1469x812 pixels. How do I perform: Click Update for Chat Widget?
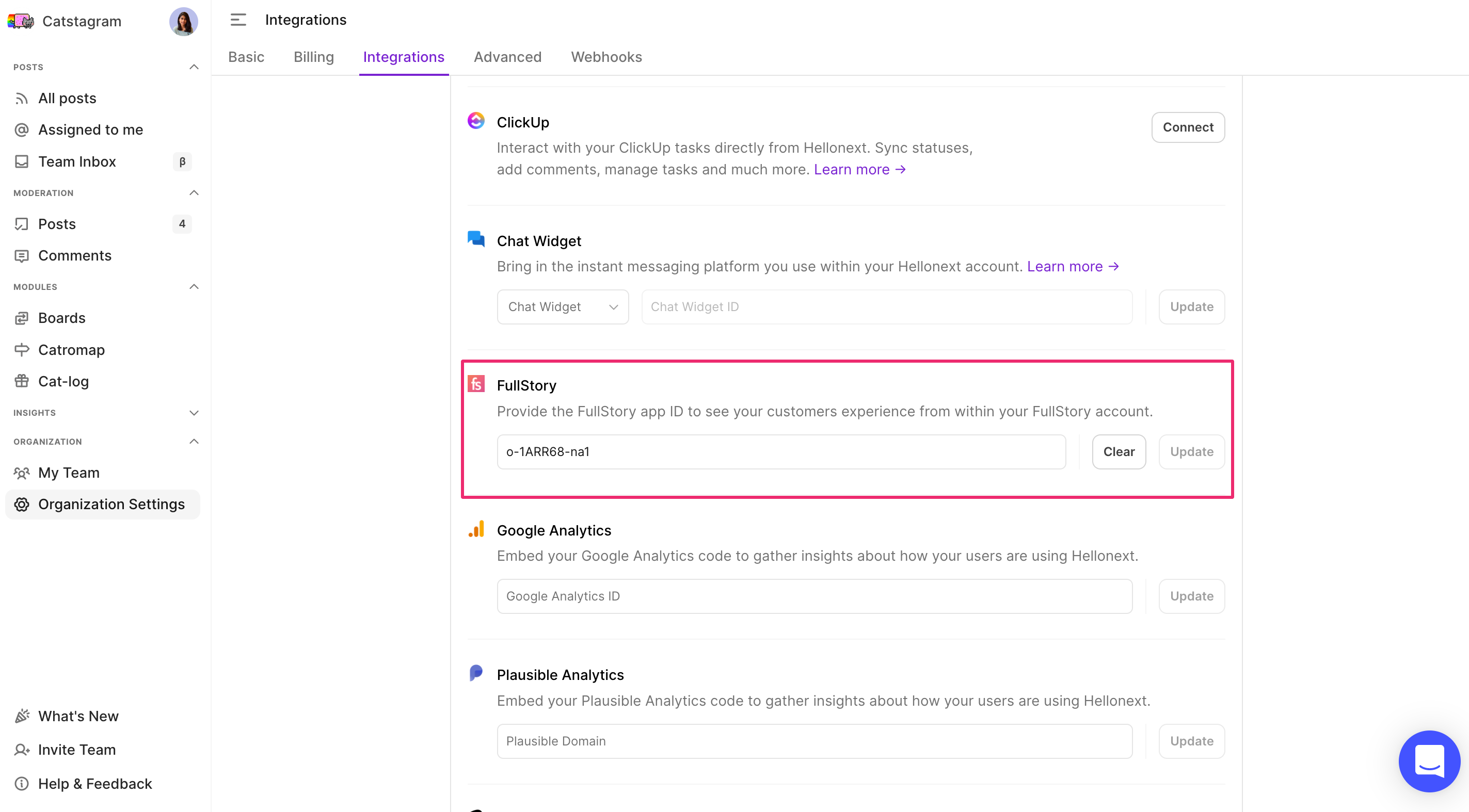pyautogui.click(x=1191, y=307)
